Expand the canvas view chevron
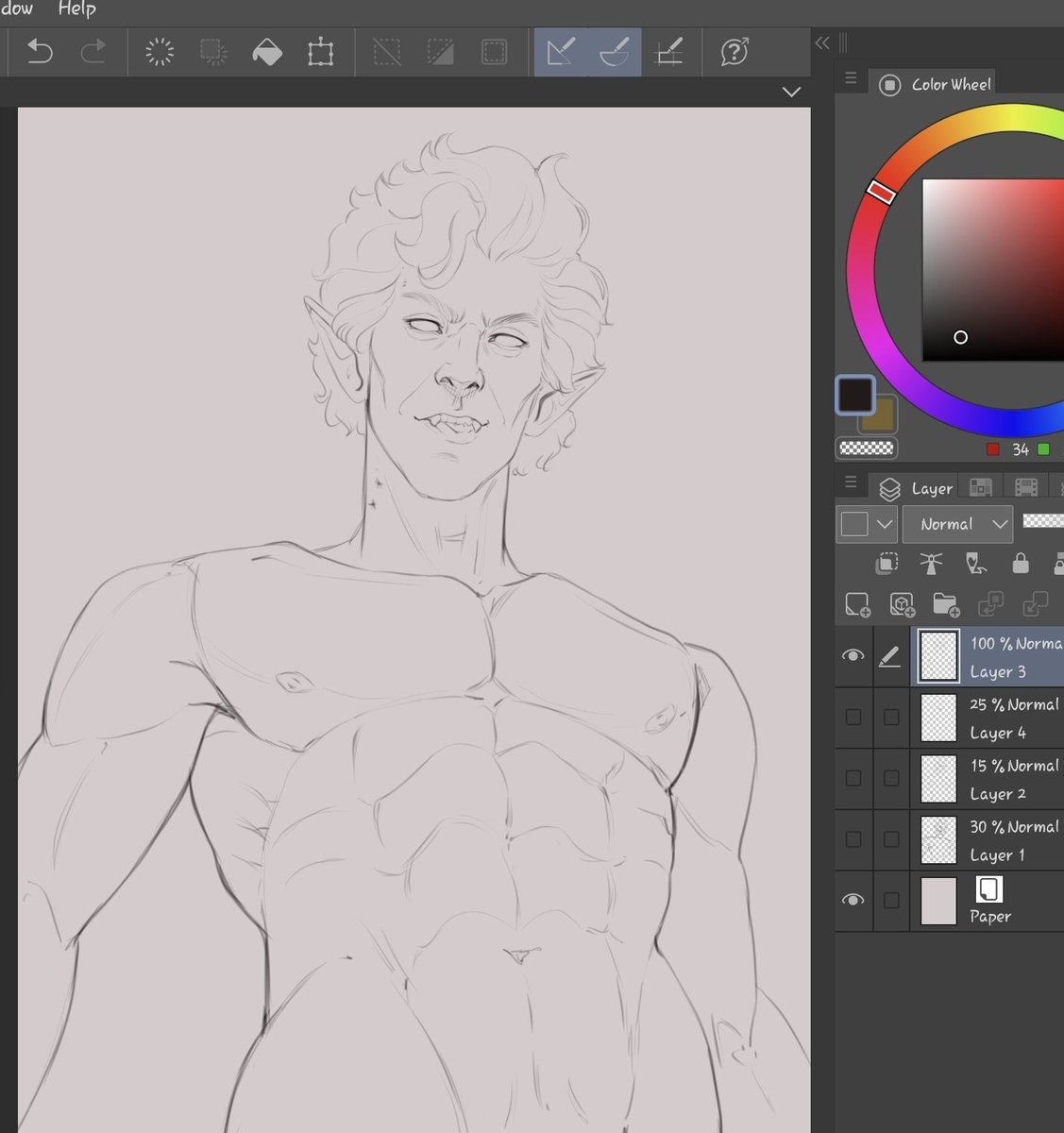Viewport: 1064px width, 1133px height. point(791,92)
